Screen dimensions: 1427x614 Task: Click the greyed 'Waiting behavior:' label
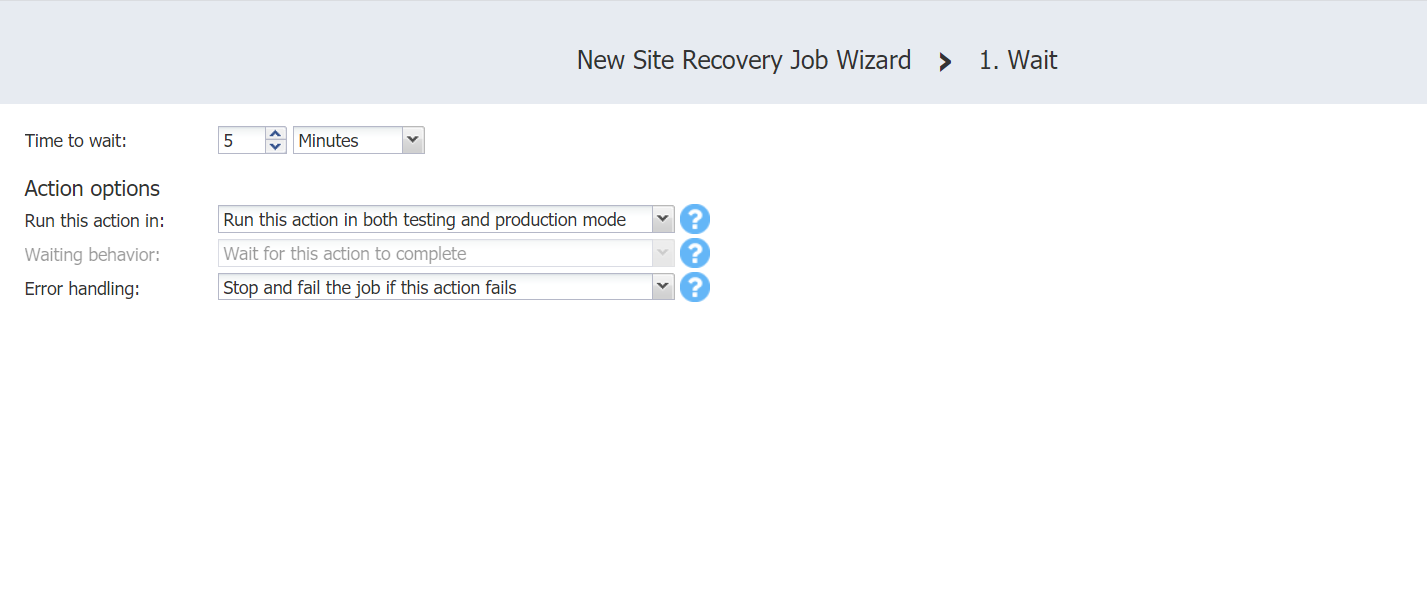coord(92,255)
